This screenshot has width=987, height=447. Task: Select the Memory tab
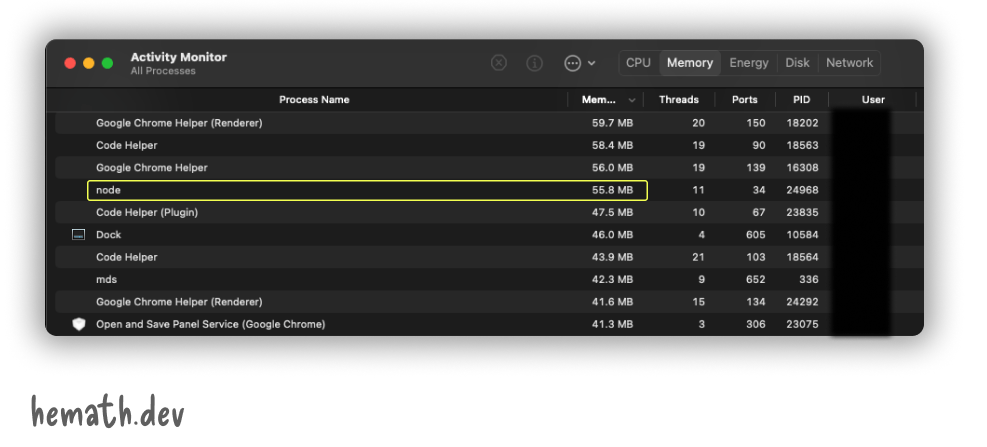click(x=690, y=63)
